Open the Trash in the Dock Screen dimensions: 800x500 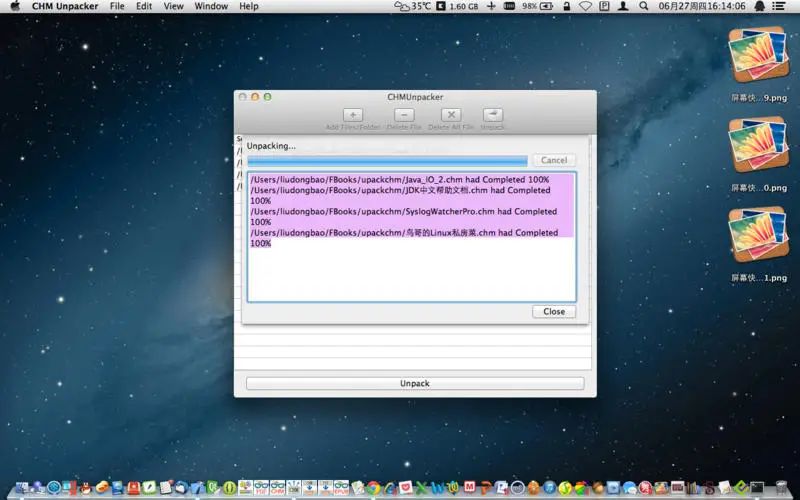pos(781,488)
